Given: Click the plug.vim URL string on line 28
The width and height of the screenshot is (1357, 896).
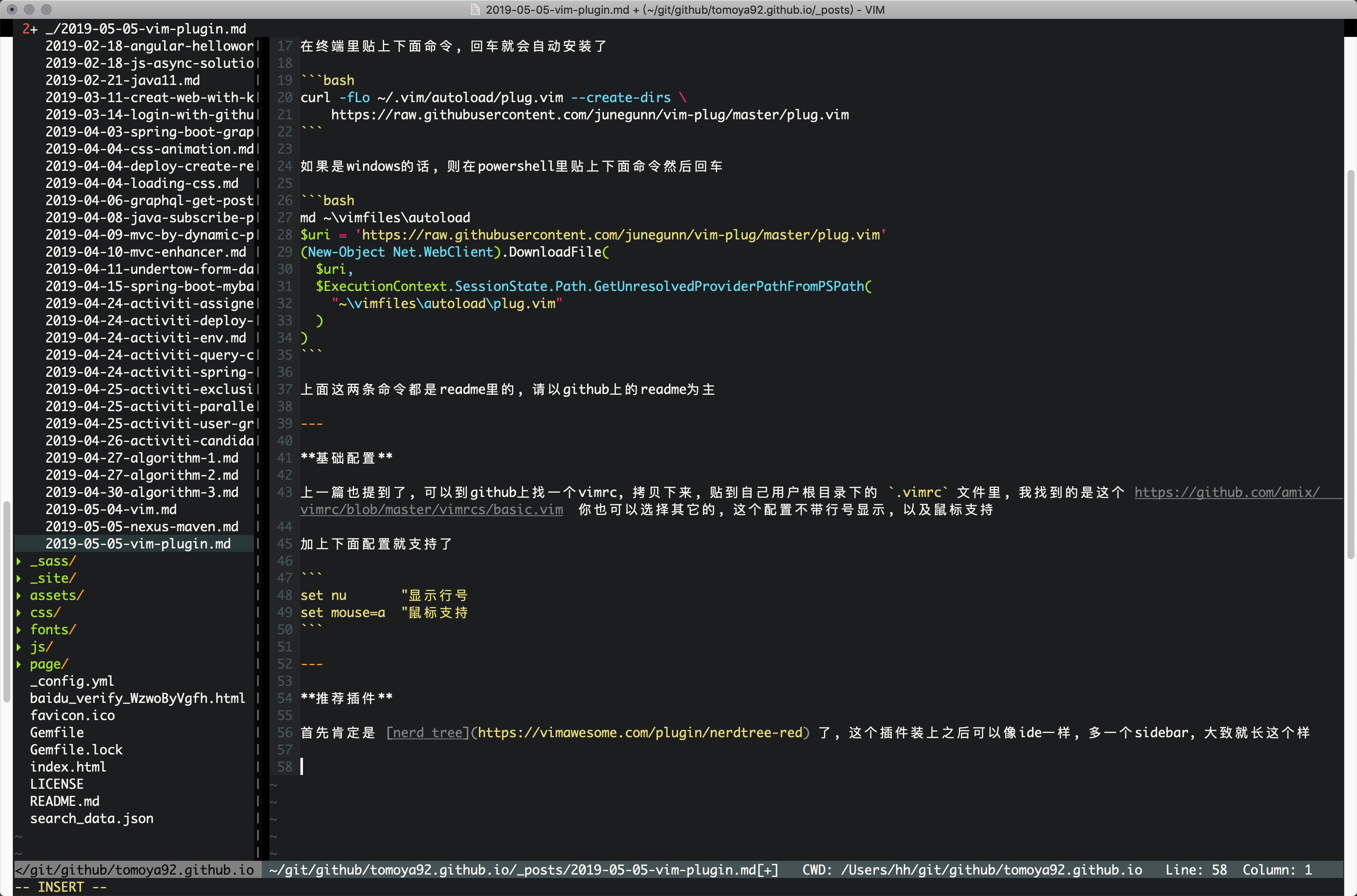Looking at the screenshot, I should click(x=621, y=235).
